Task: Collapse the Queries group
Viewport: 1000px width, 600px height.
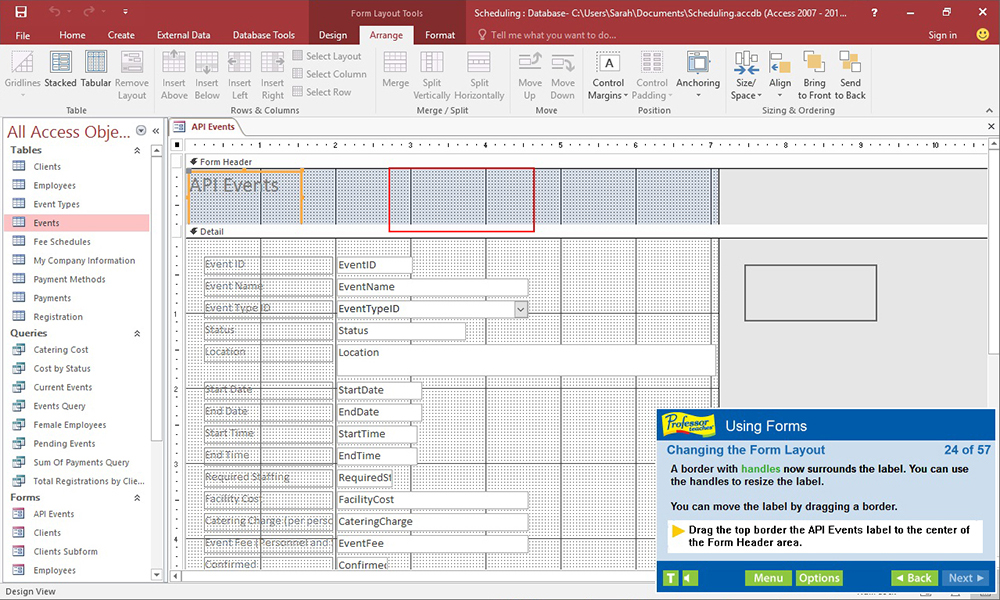Action: (137, 333)
